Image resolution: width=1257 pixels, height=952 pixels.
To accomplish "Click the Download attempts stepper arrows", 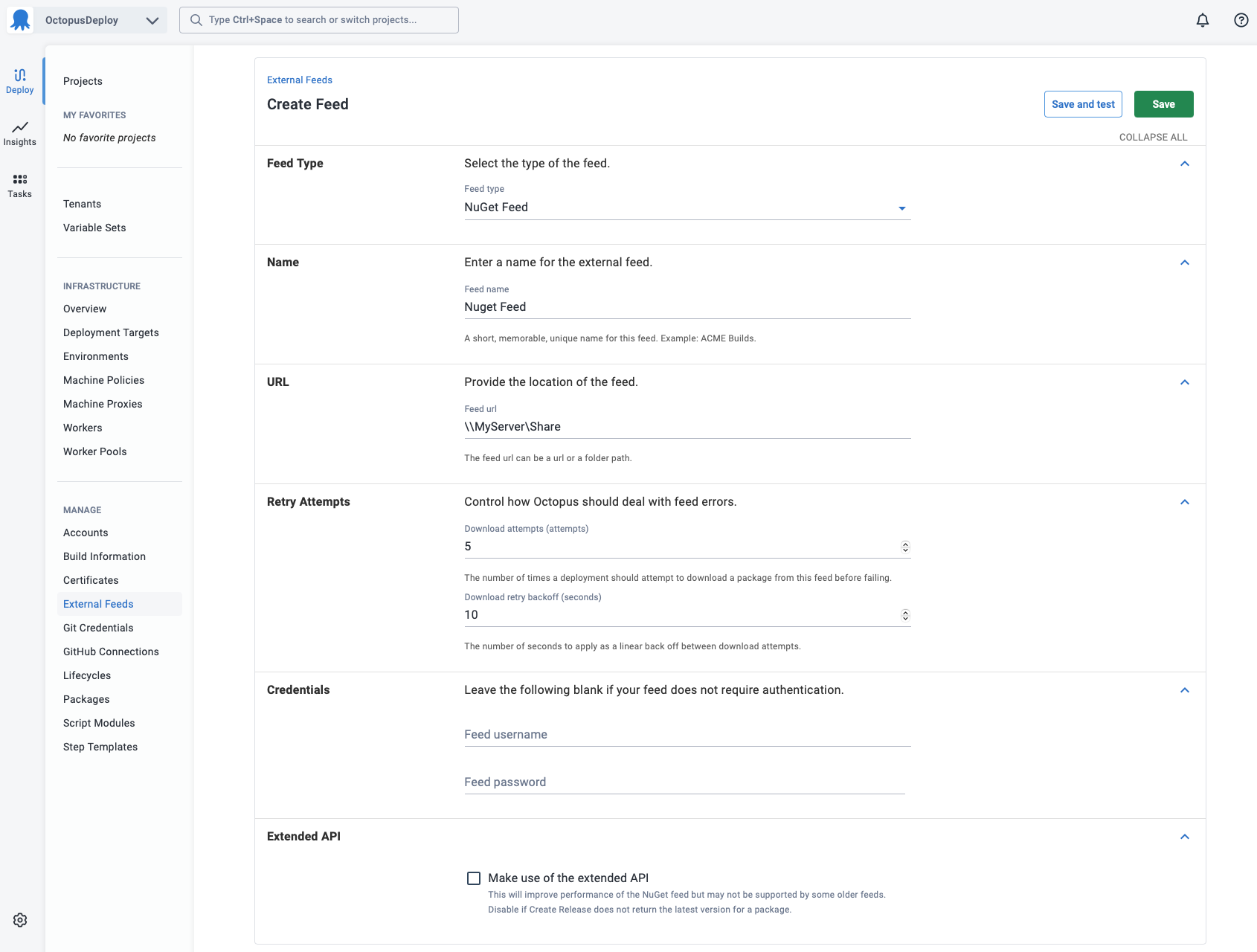I will coord(905,547).
